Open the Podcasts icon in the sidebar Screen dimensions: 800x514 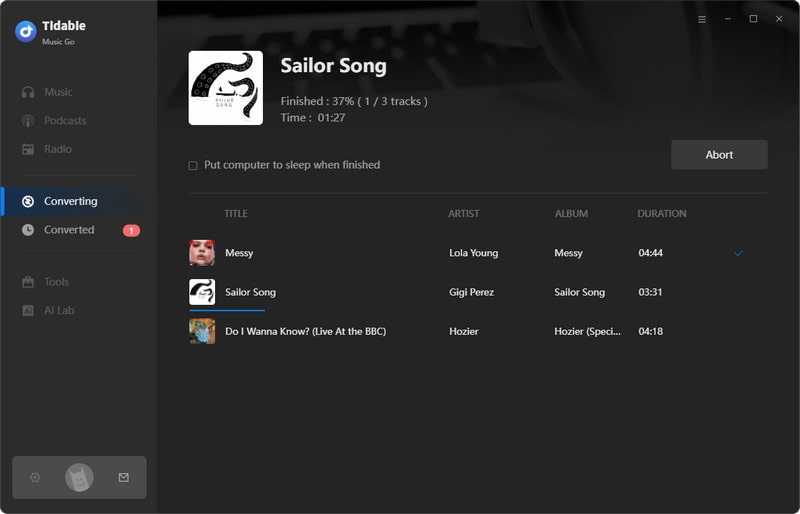coord(28,120)
